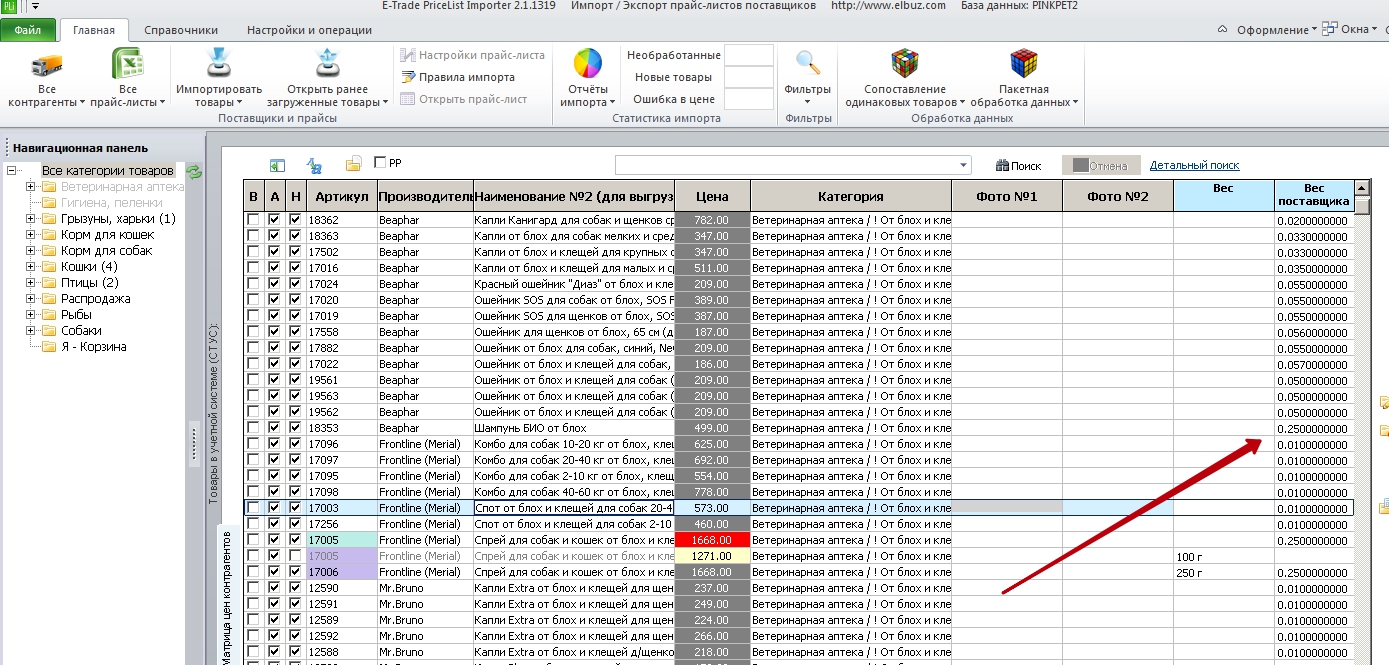Toggle PP checkbox above grid

click(x=380, y=162)
